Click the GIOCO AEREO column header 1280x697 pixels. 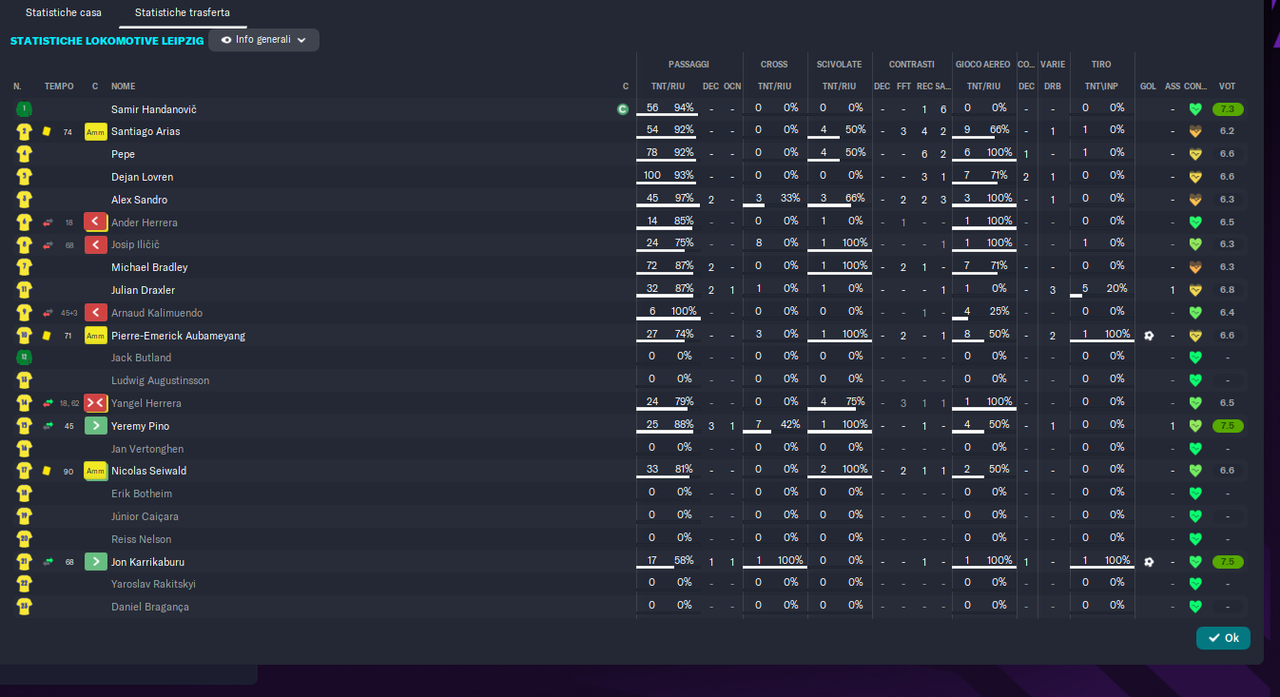pyautogui.click(x=983, y=64)
